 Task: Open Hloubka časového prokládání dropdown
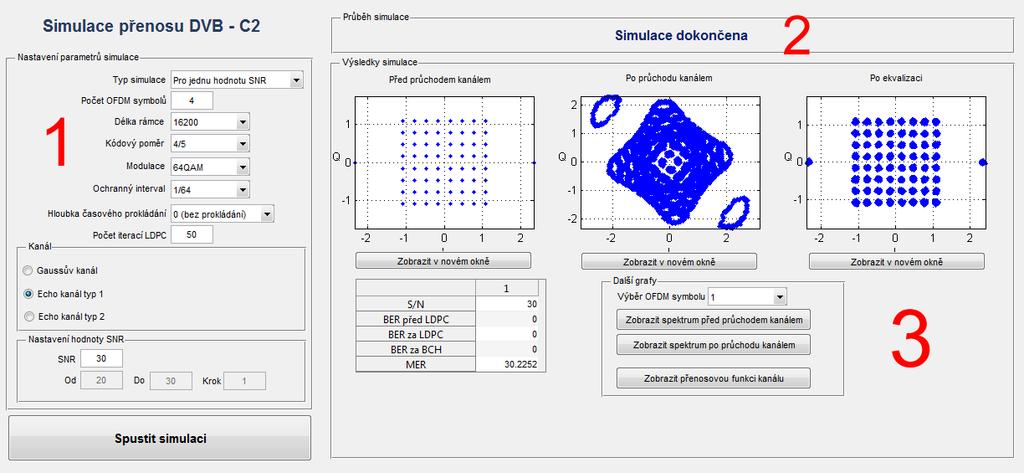pos(223,214)
